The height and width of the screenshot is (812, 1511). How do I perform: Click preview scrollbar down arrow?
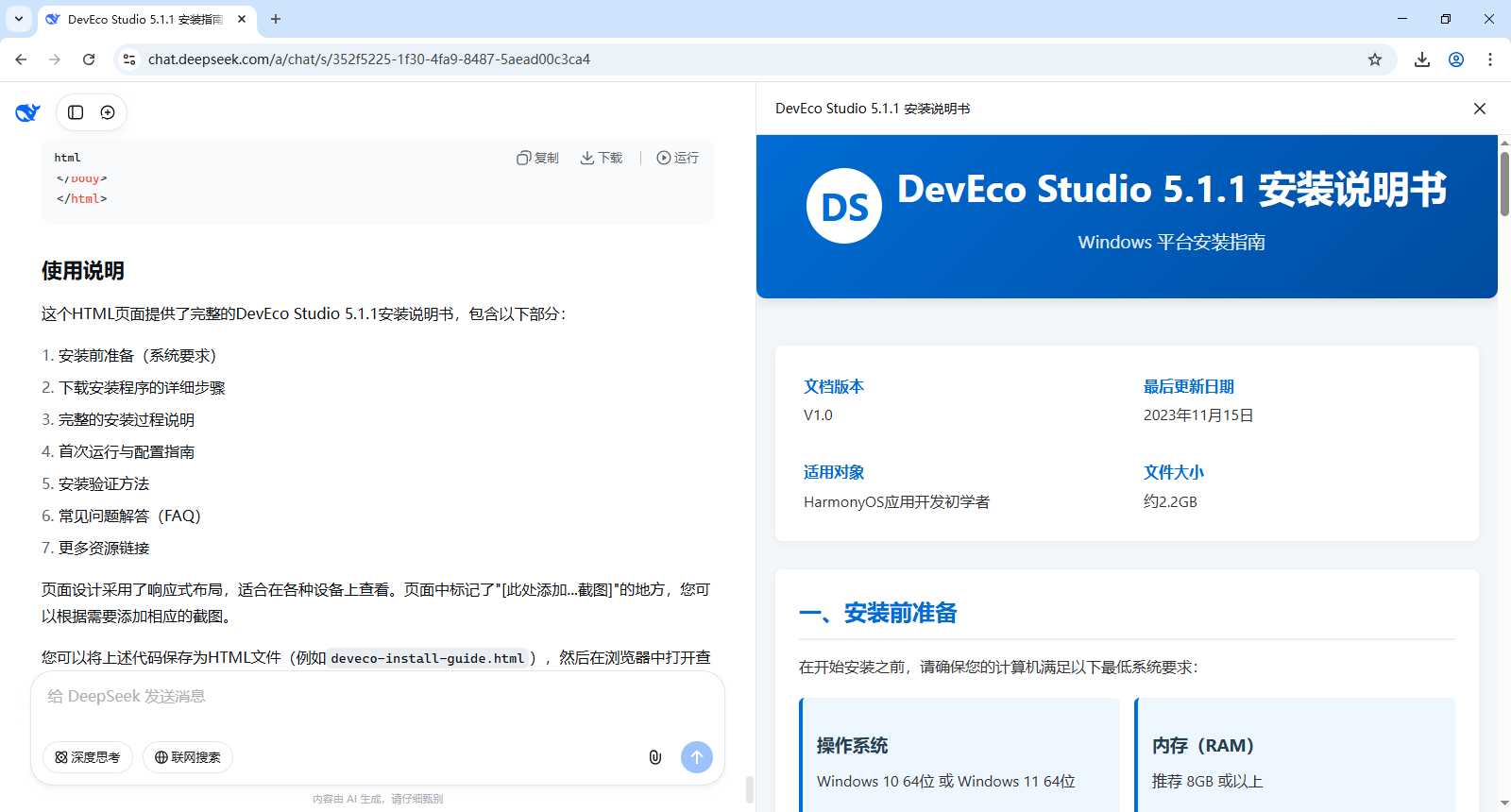(x=1504, y=804)
